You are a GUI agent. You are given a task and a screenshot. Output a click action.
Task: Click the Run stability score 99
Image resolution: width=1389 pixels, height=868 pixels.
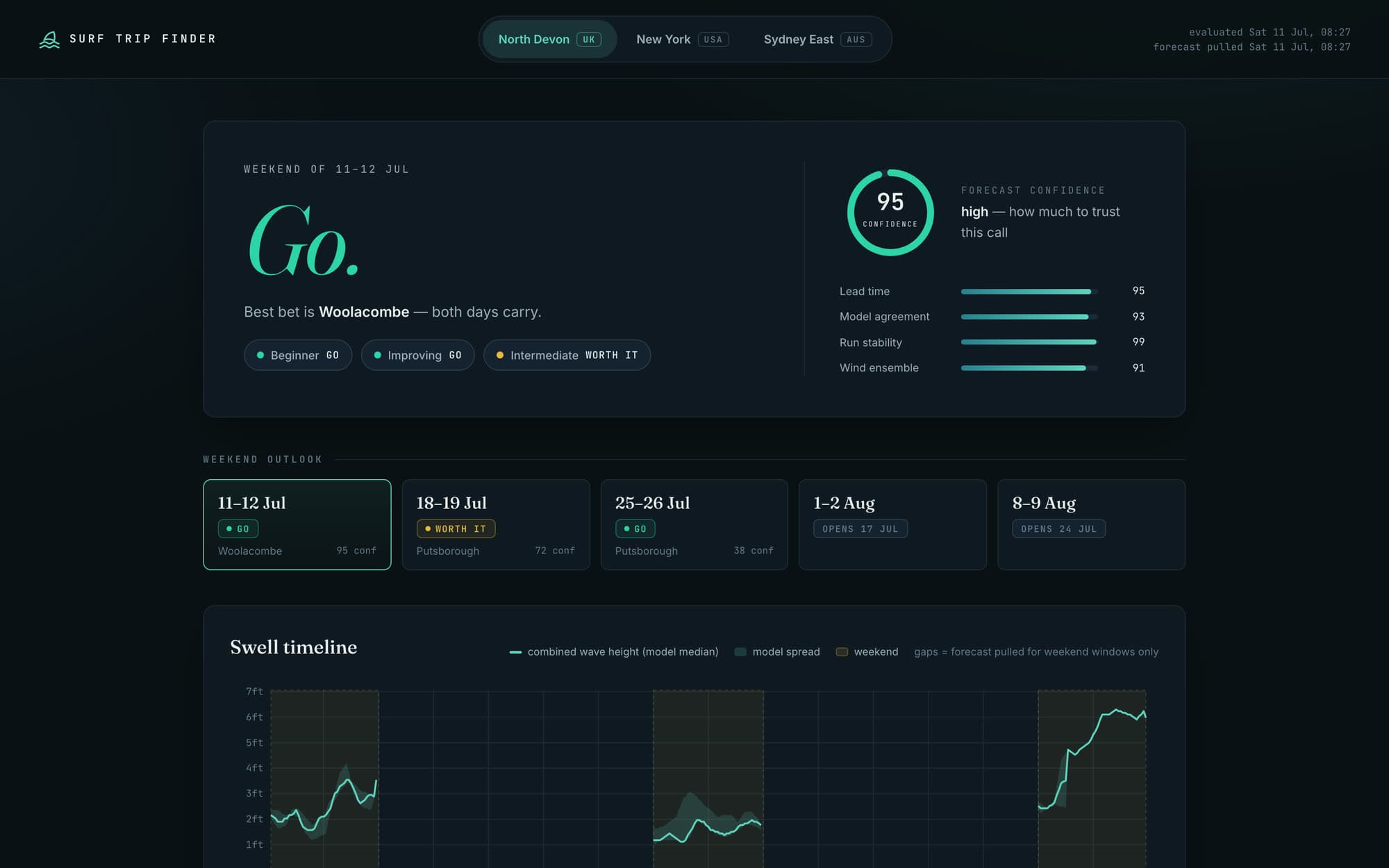click(x=1138, y=342)
